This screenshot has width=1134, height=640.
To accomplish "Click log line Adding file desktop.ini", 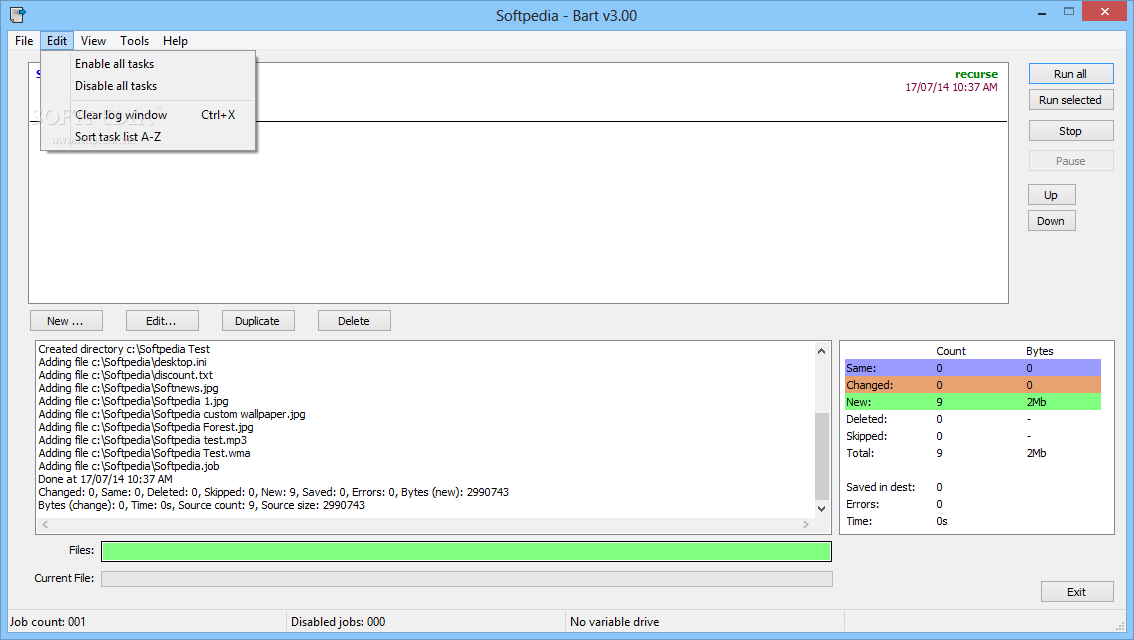I will [x=122, y=362].
